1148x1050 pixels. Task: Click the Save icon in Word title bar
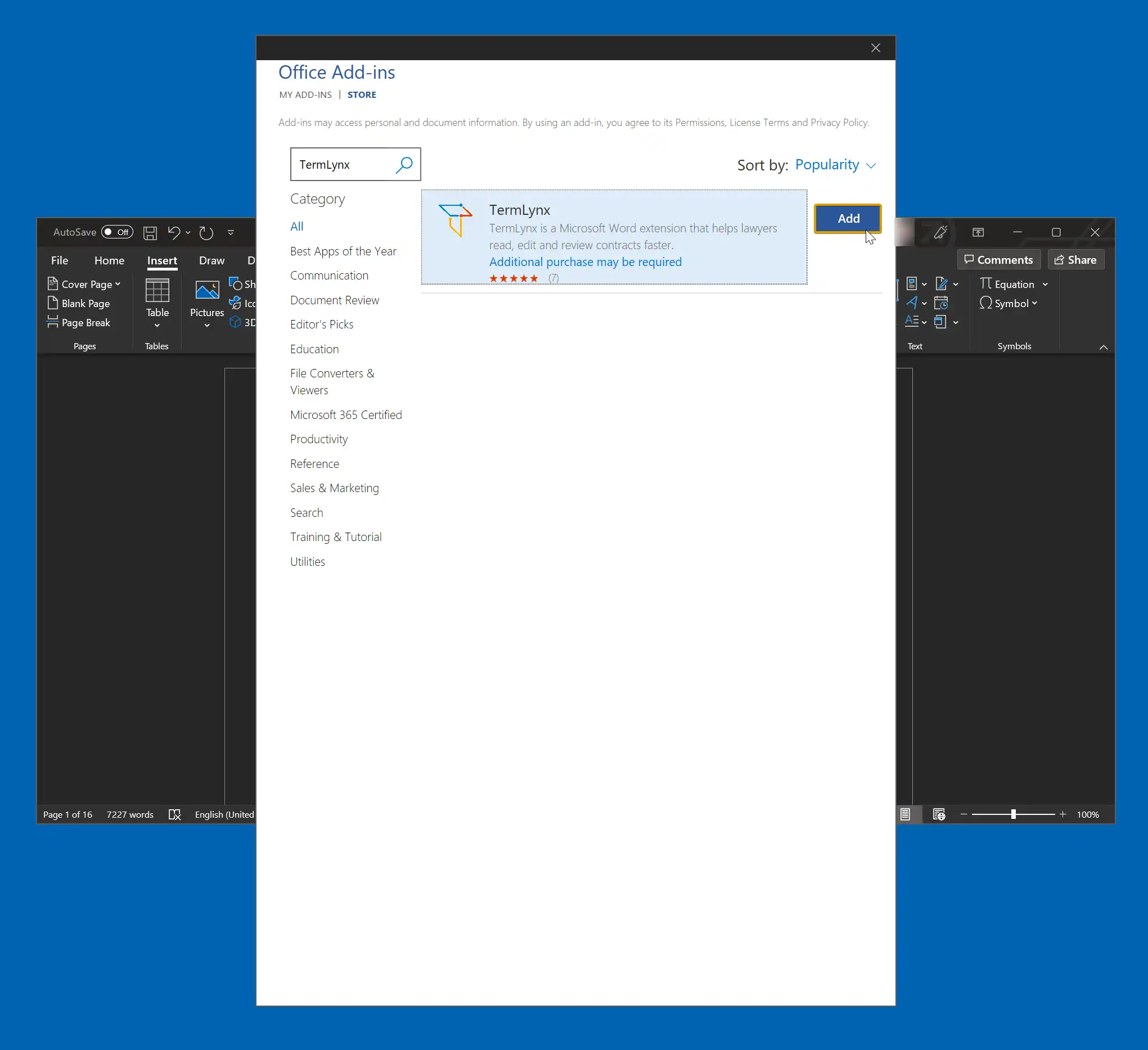point(150,232)
